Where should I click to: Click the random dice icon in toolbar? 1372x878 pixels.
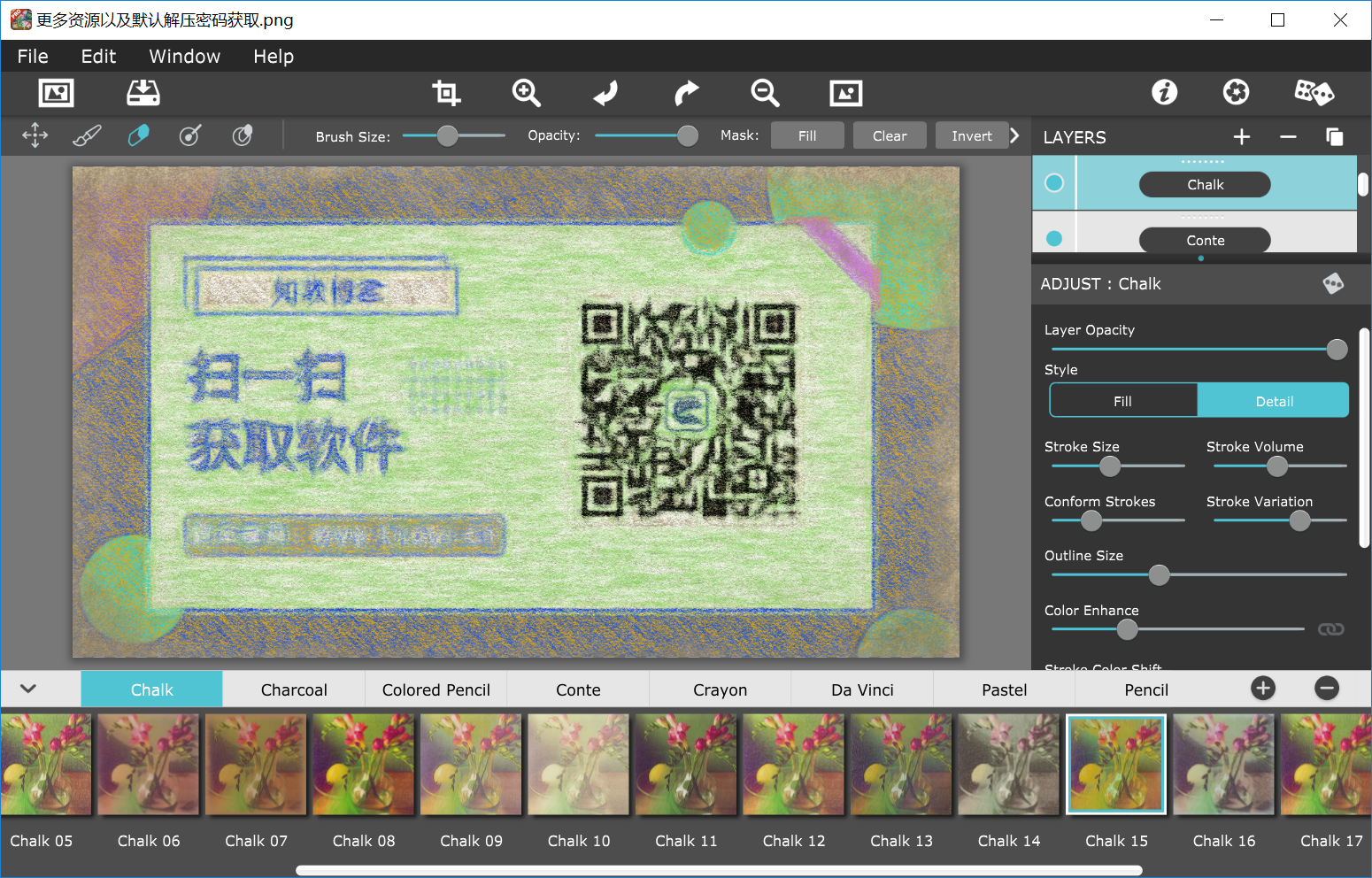pyautogui.click(x=1314, y=92)
